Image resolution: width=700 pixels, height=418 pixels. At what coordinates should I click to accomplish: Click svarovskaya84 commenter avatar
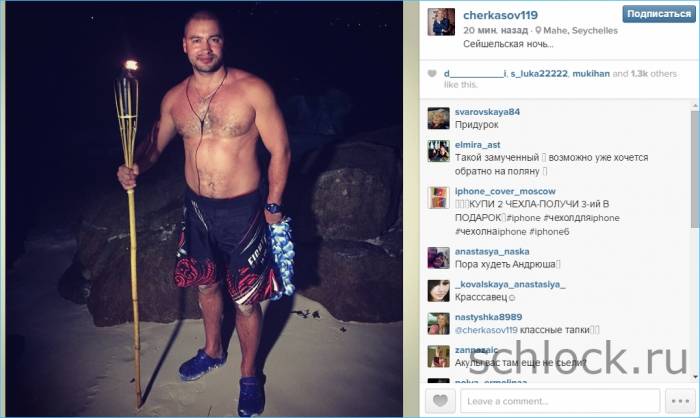point(438,118)
